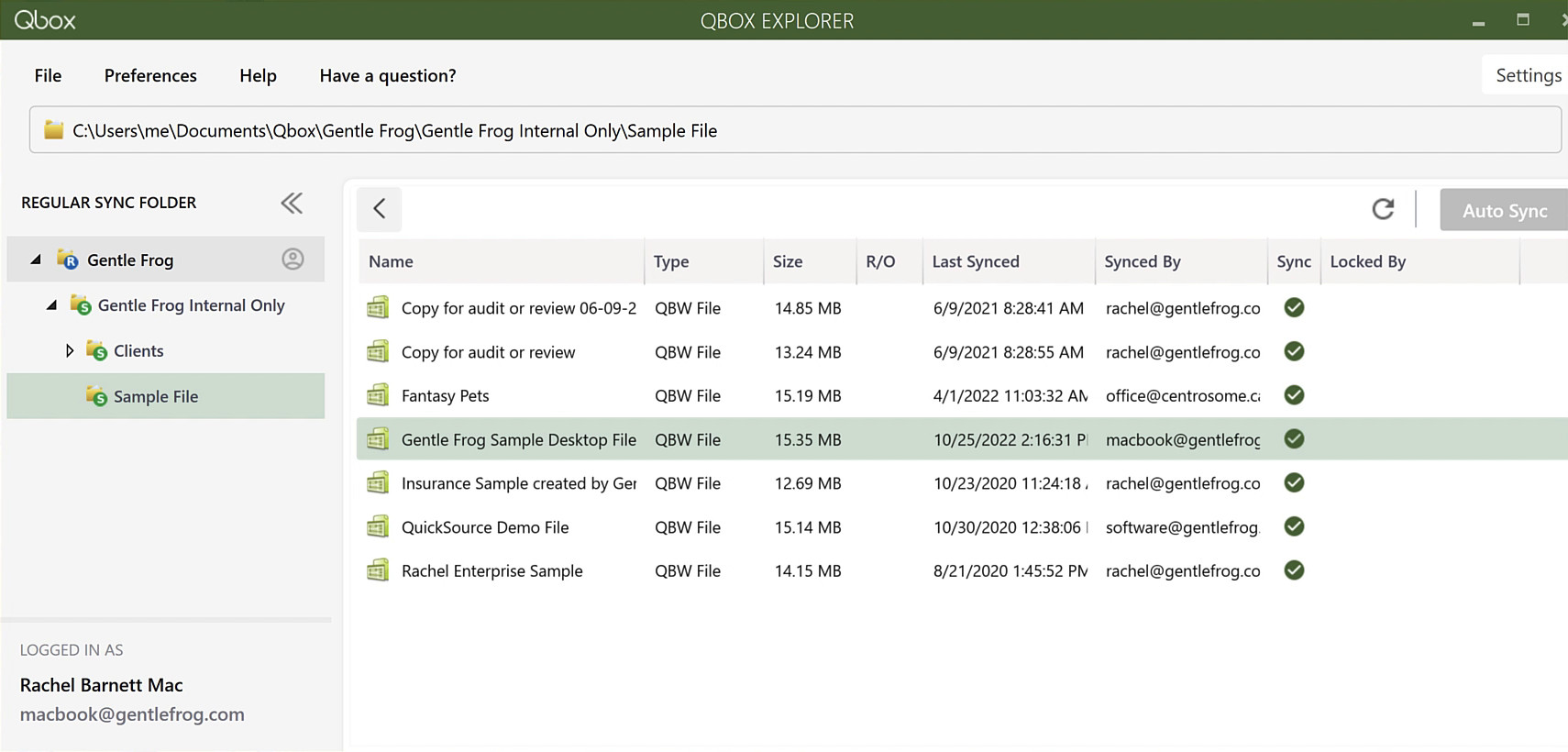Select Gentle Frog Internal Only tree item
Screen dimensions: 1568x752
point(191,305)
